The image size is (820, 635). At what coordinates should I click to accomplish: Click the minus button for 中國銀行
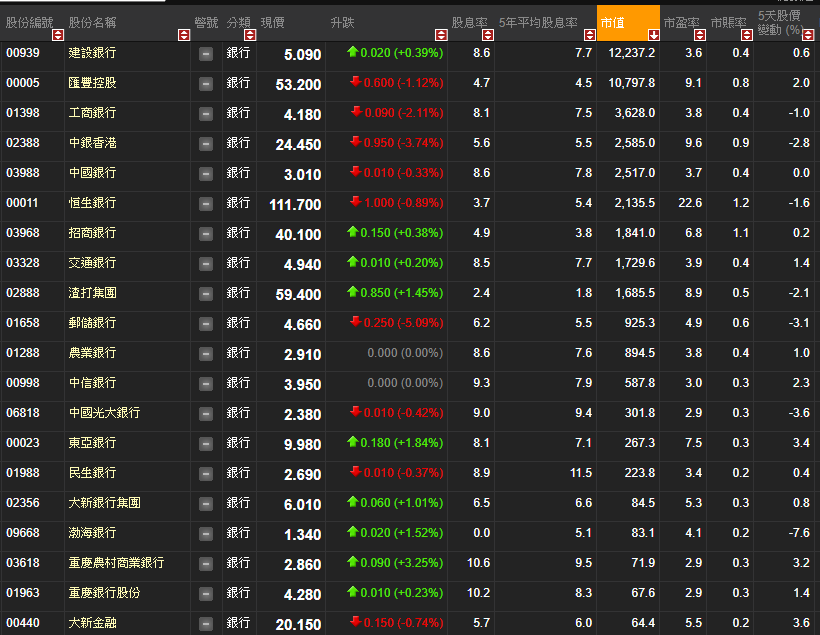[206, 174]
